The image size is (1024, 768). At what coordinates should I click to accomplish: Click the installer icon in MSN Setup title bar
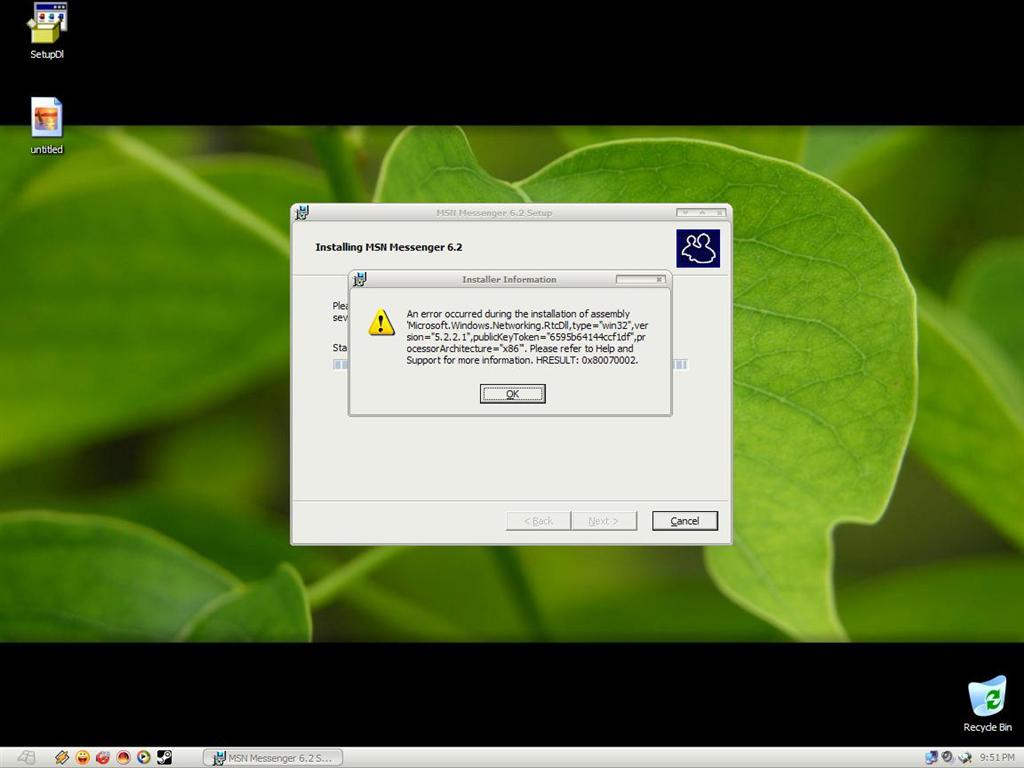tap(302, 212)
